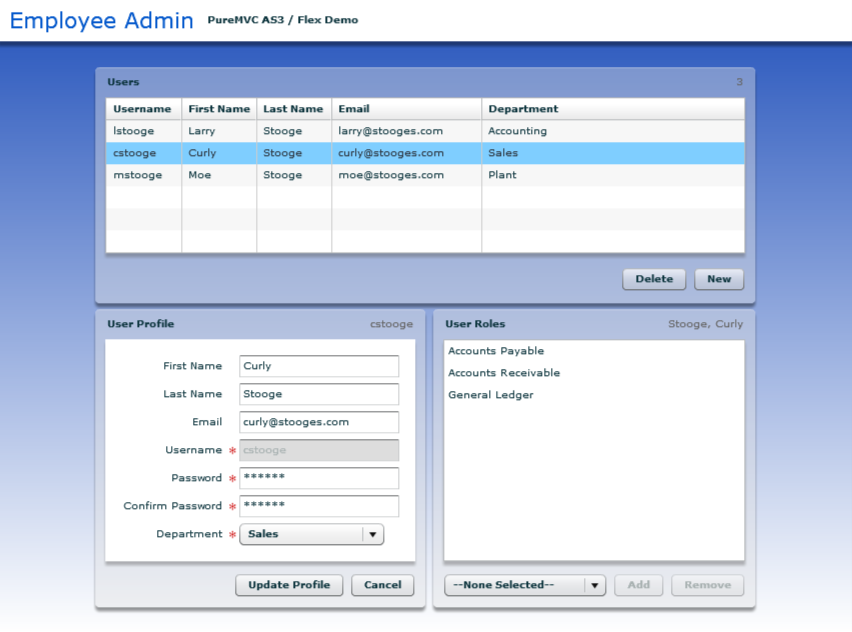Sort table by Last Name column header
Screen dimensions: 852x632
[294, 109]
